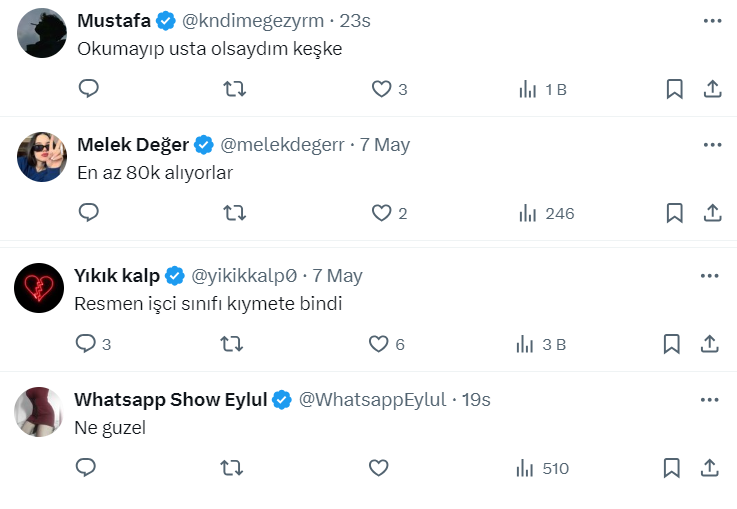Share Melek Değer's tweet
Image resolution: width=737 pixels, height=509 pixels.
[712, 213]
